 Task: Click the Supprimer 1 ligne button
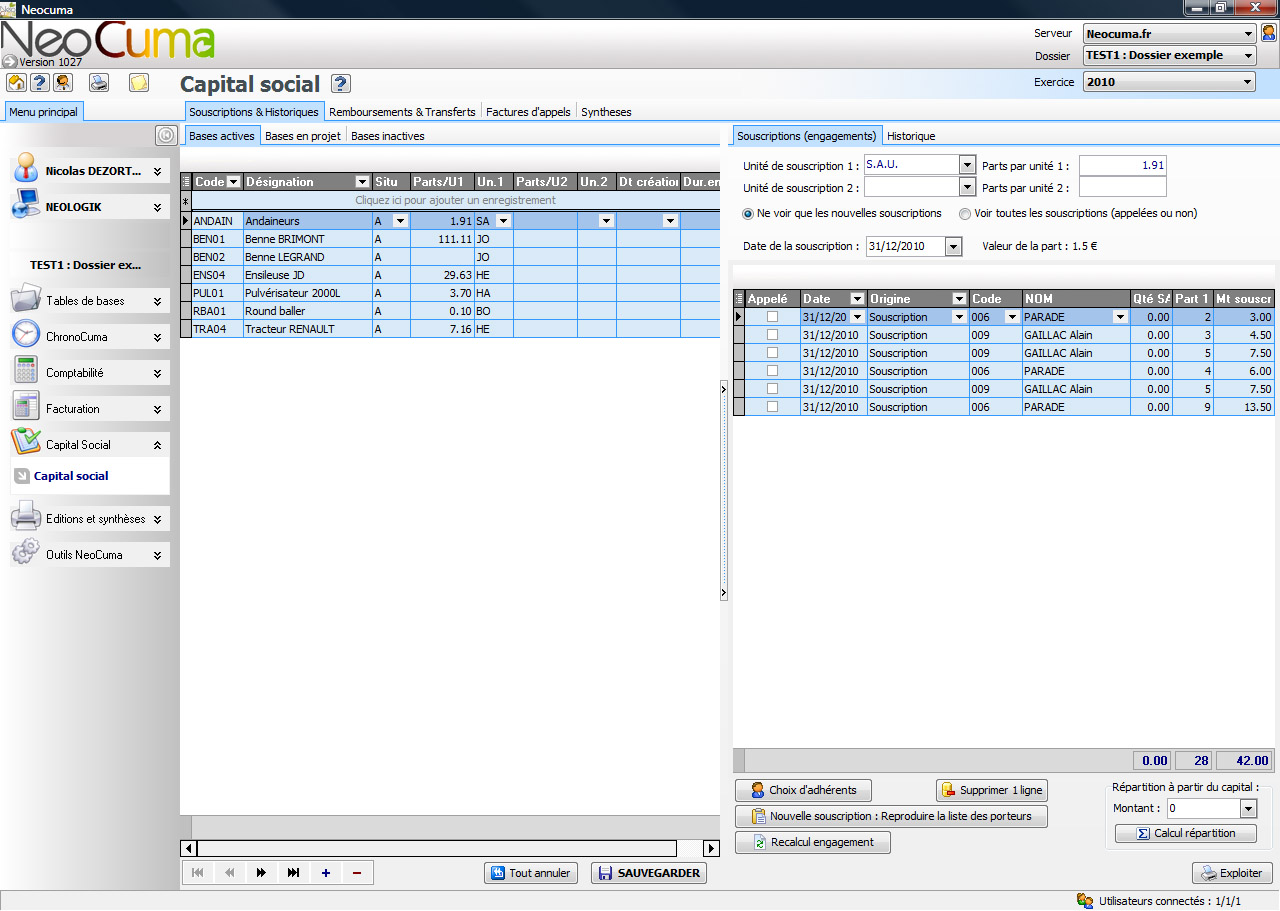[991, 790]
